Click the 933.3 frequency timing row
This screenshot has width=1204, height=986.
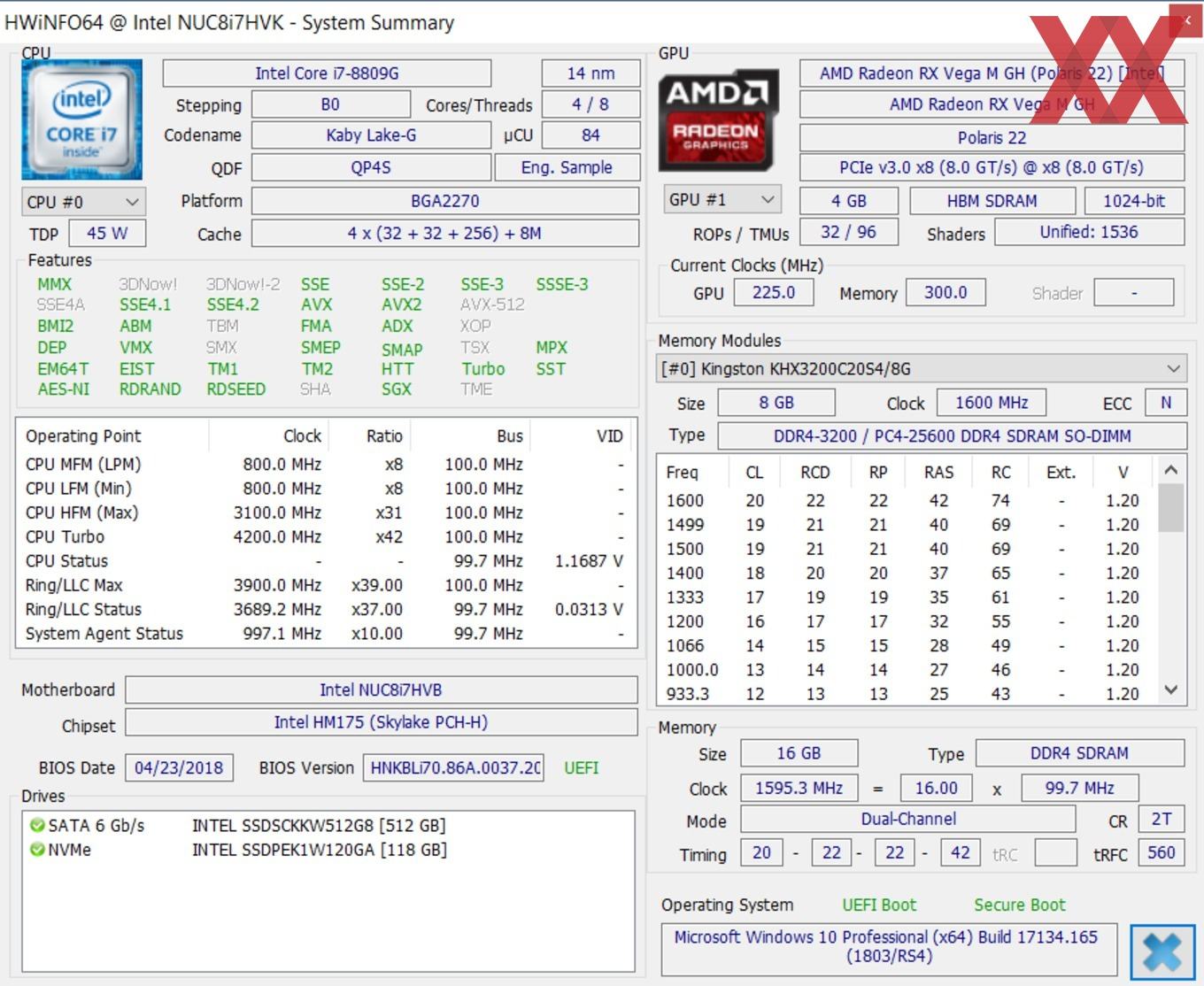pyautogui.click(x=906, y=694)
